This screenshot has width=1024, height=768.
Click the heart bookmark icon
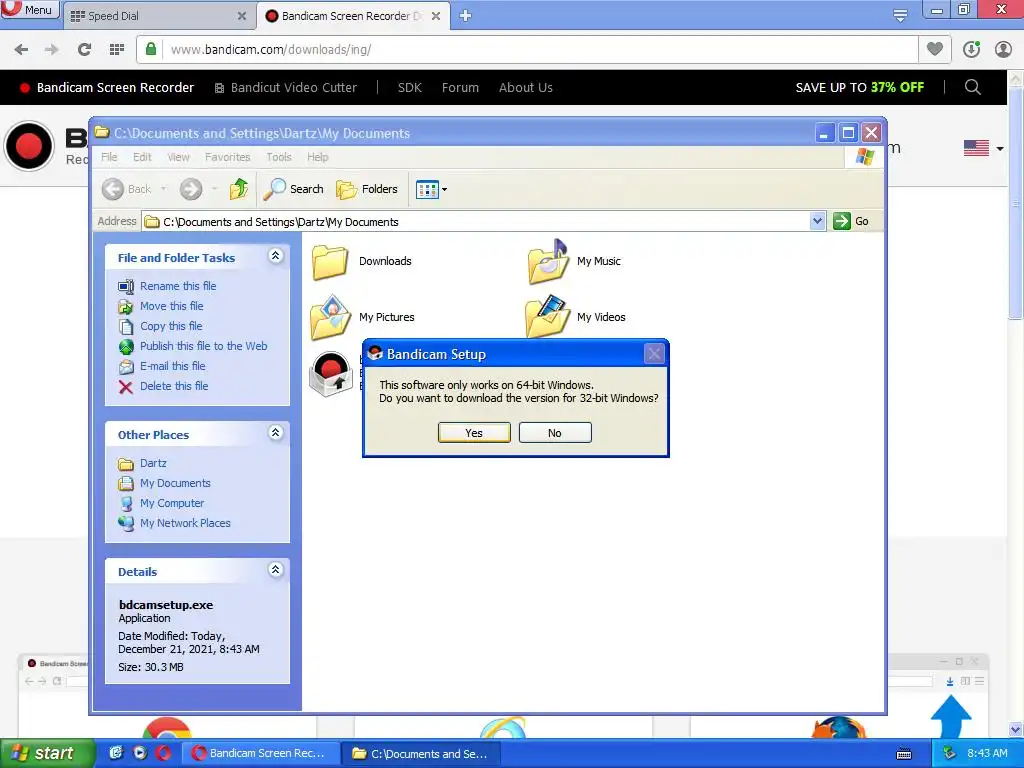pos(935,49)
